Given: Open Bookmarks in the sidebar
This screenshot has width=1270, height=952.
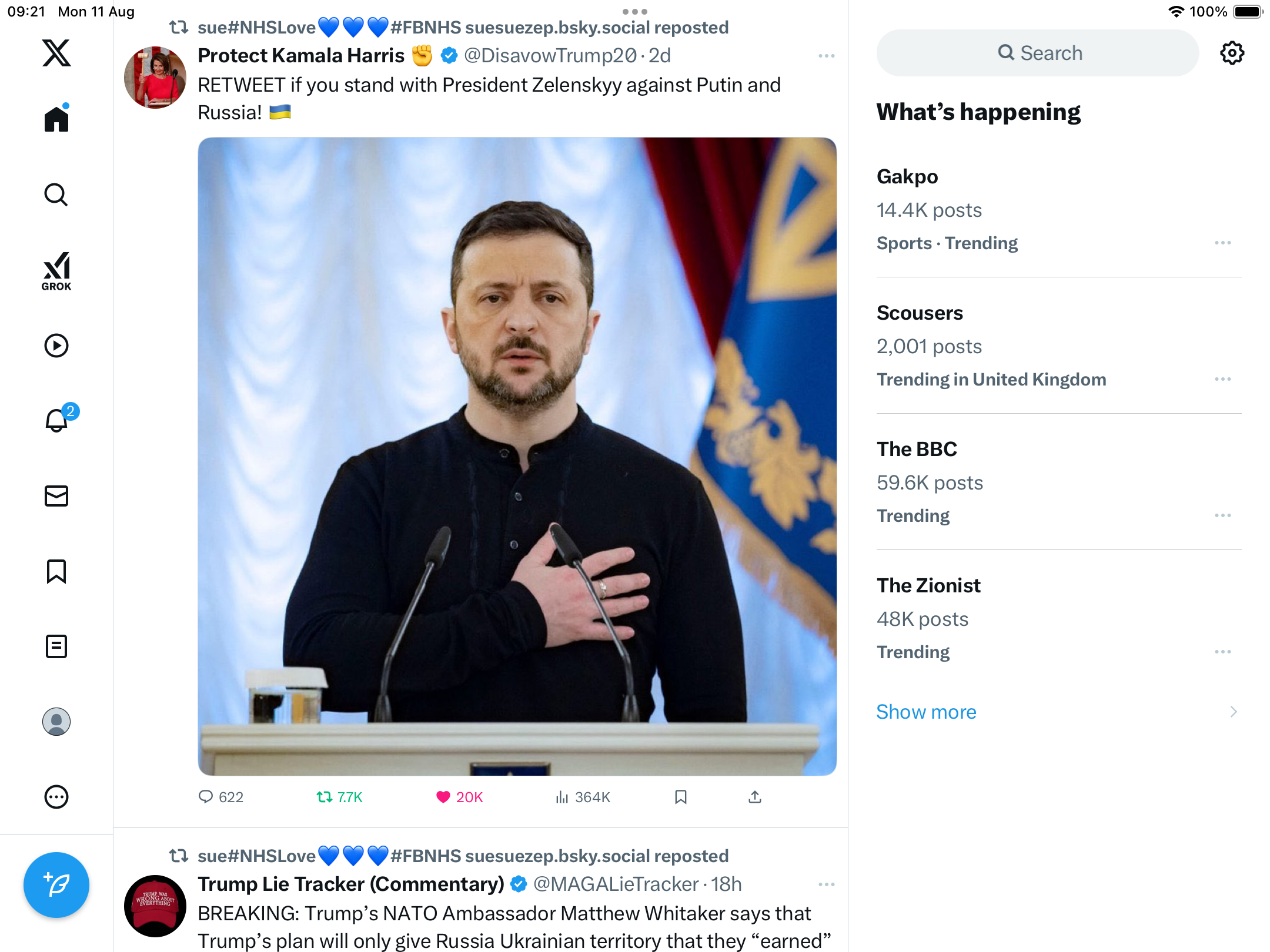Looking at the screenshot, I should pyautogui.click(x=56, y=571).
